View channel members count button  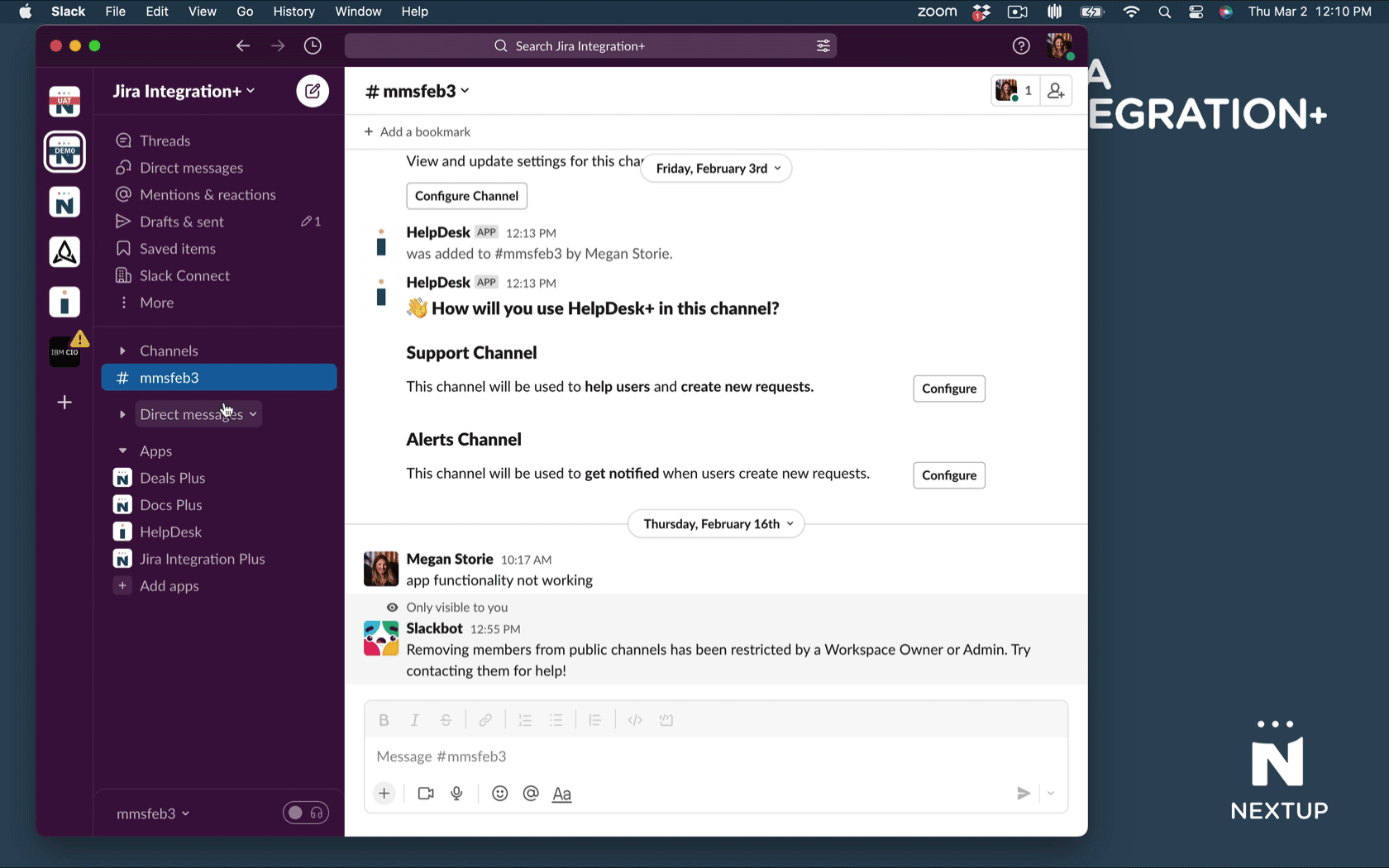click(1014, 91)
